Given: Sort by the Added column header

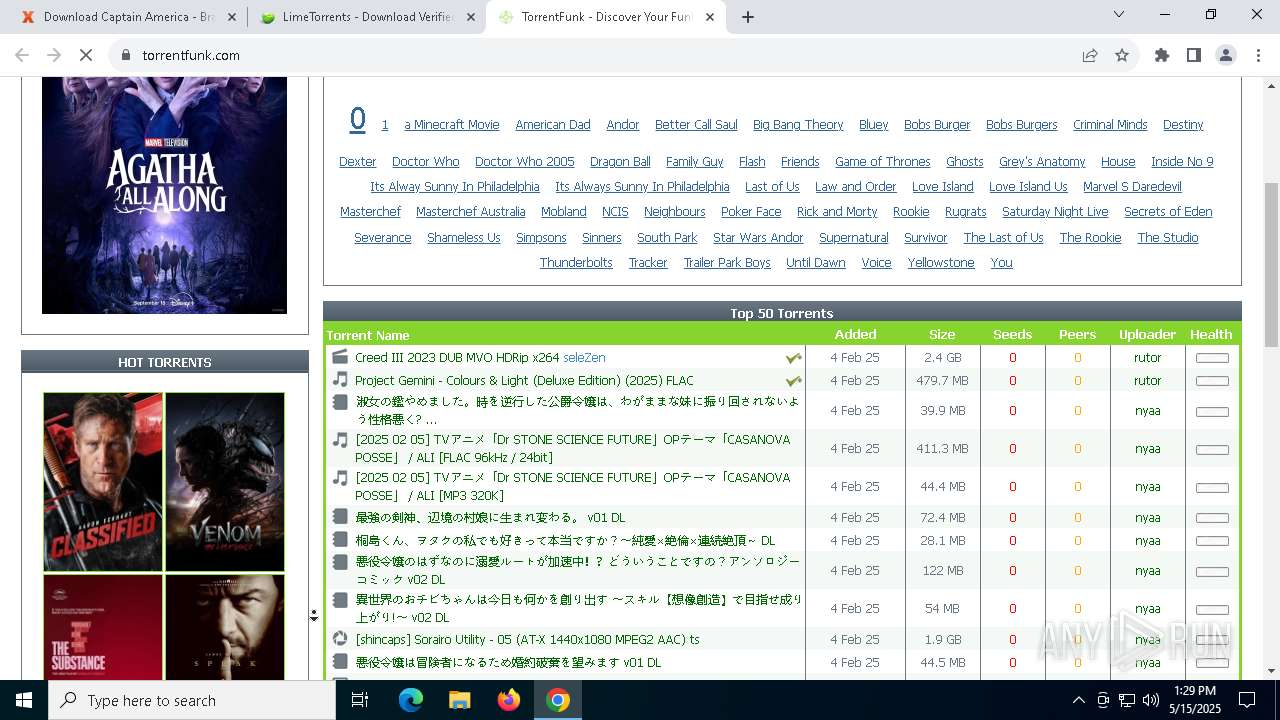Looking at the screenshot, I should pyautogui.click(x=855, y=334).
